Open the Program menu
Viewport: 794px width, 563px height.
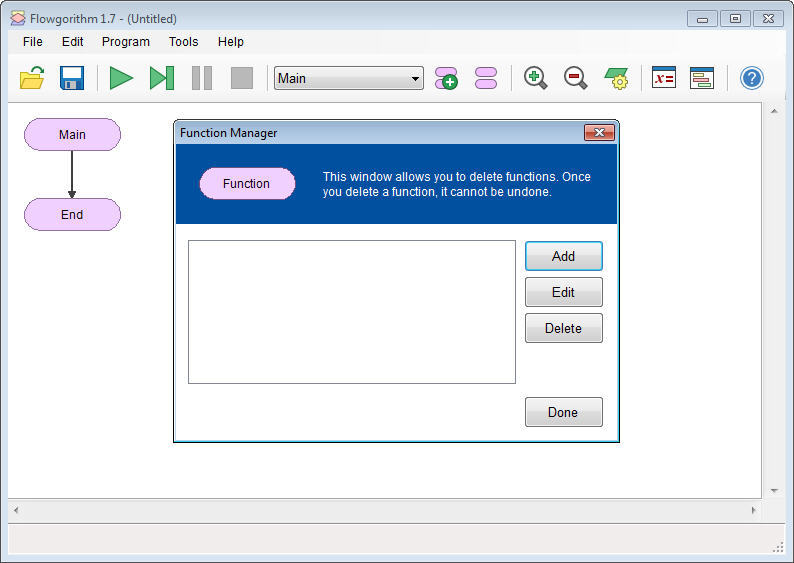pos(126,42)
